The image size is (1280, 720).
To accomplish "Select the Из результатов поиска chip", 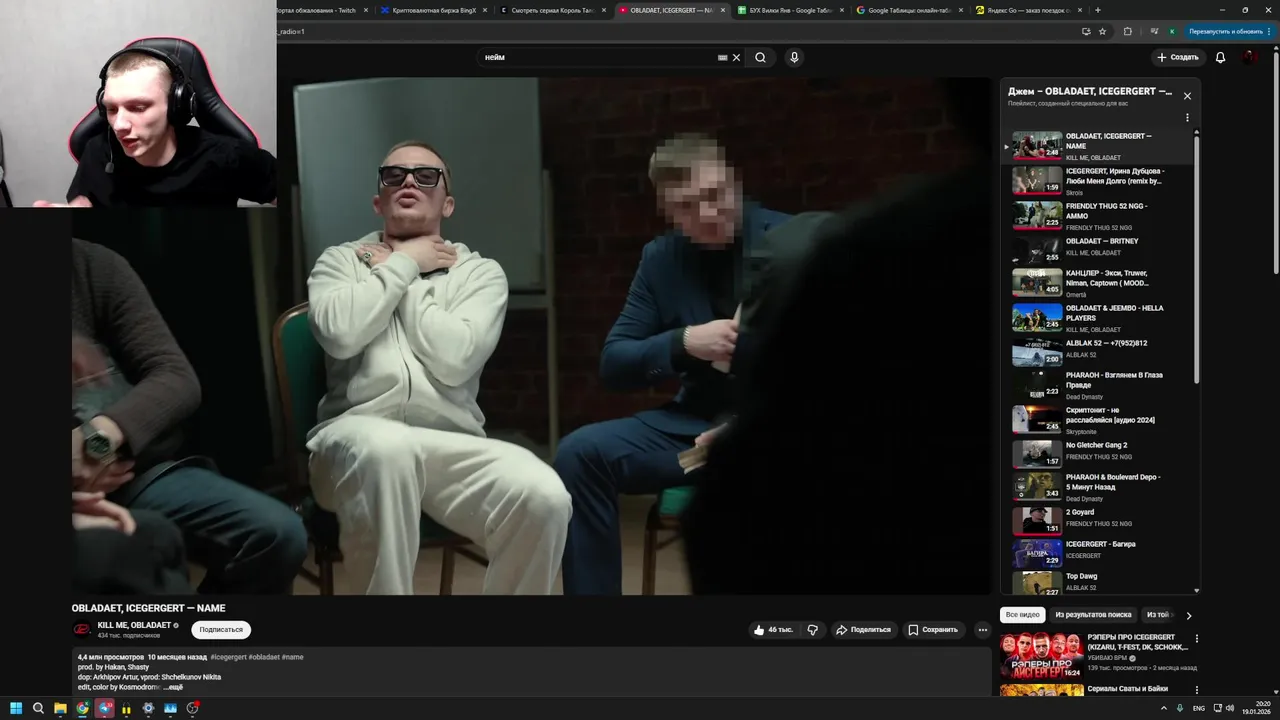I will 1093,615.
